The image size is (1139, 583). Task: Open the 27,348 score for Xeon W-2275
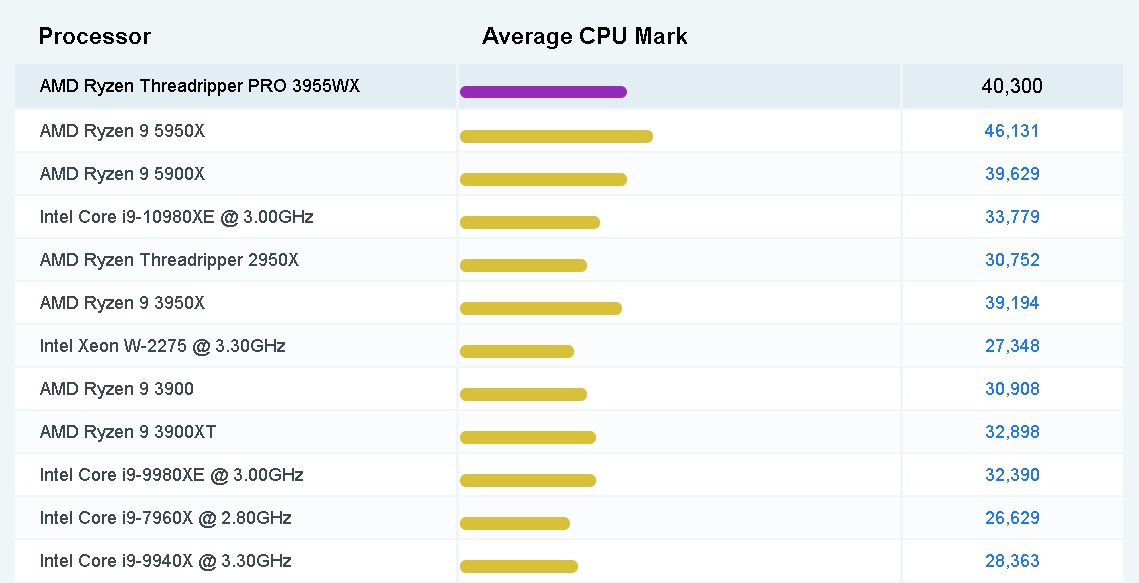1012,346
